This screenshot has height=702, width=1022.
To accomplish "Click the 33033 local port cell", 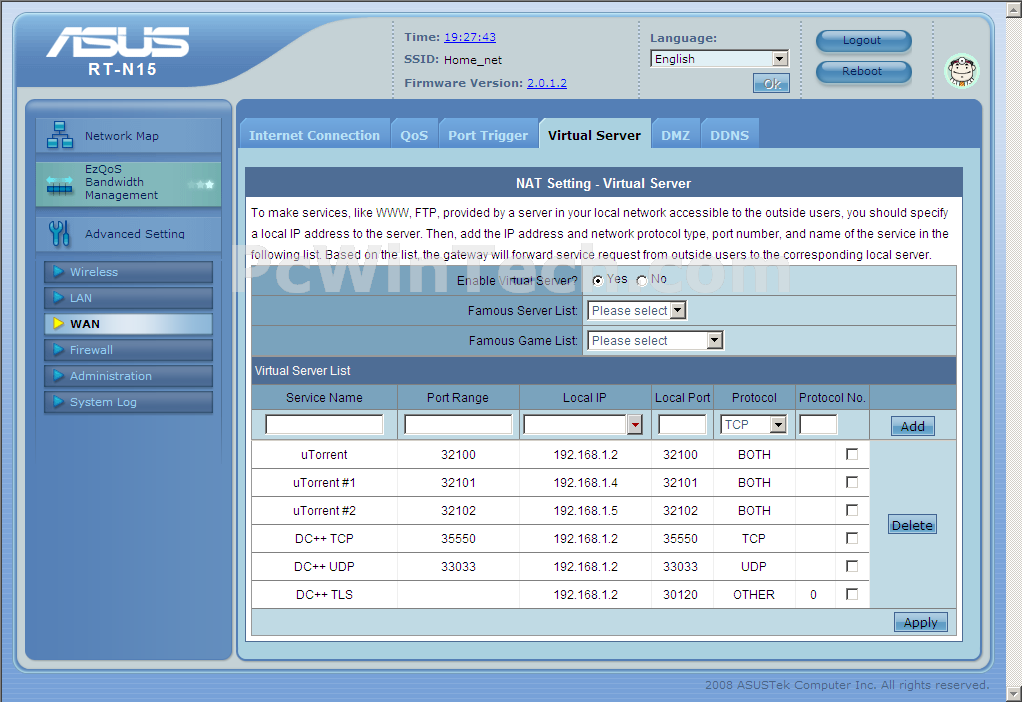I will (x=680, y=566).
